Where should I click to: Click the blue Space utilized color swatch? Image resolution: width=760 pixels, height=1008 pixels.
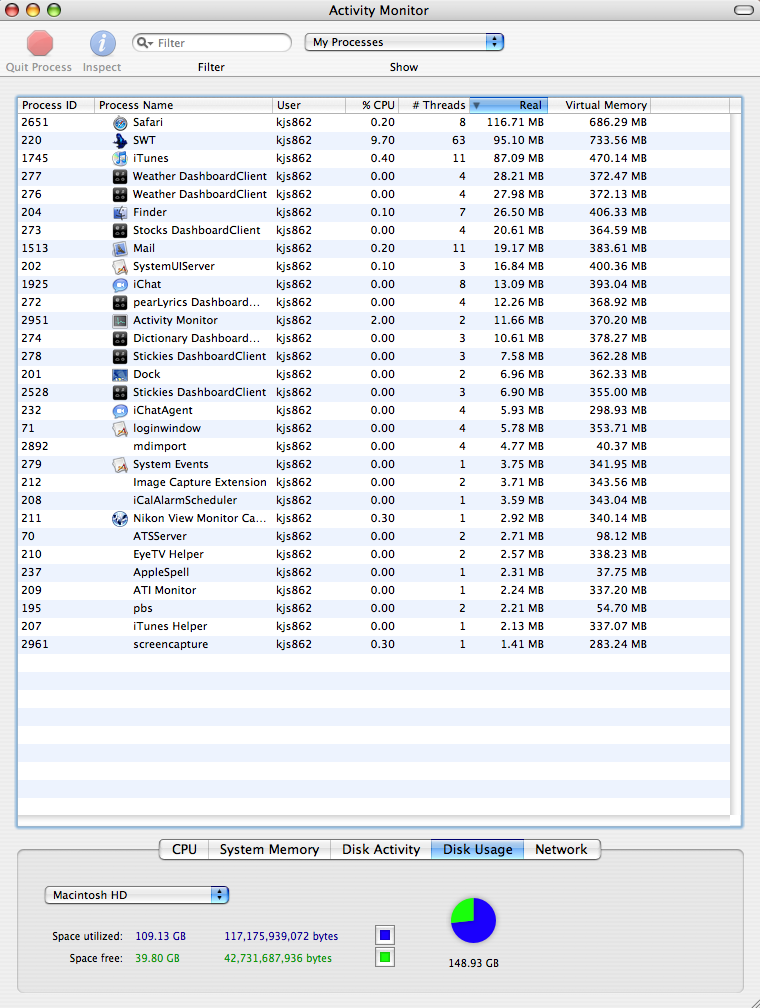tap(385, 935)
